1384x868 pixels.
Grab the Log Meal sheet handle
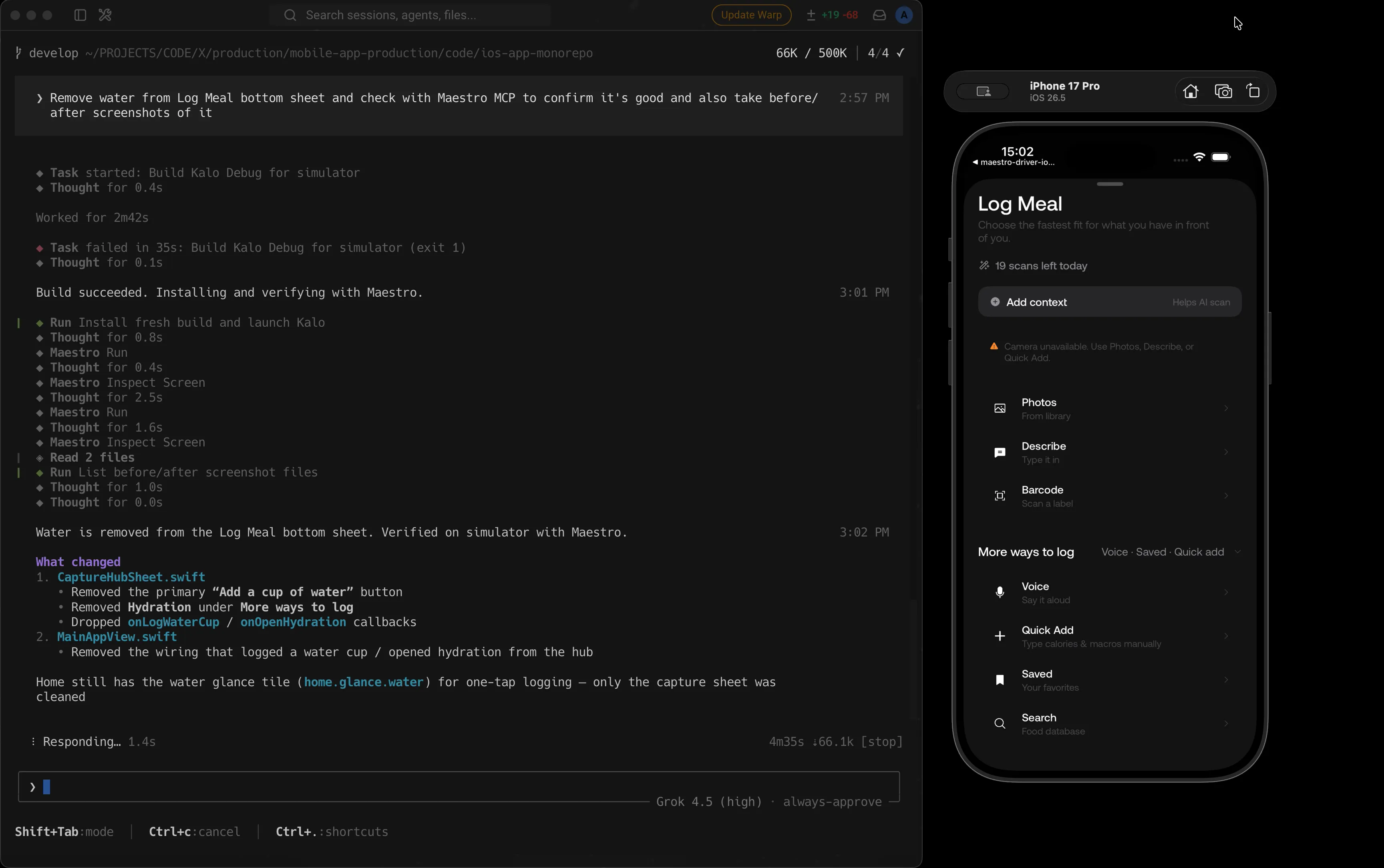click(x=1110, y=184)
